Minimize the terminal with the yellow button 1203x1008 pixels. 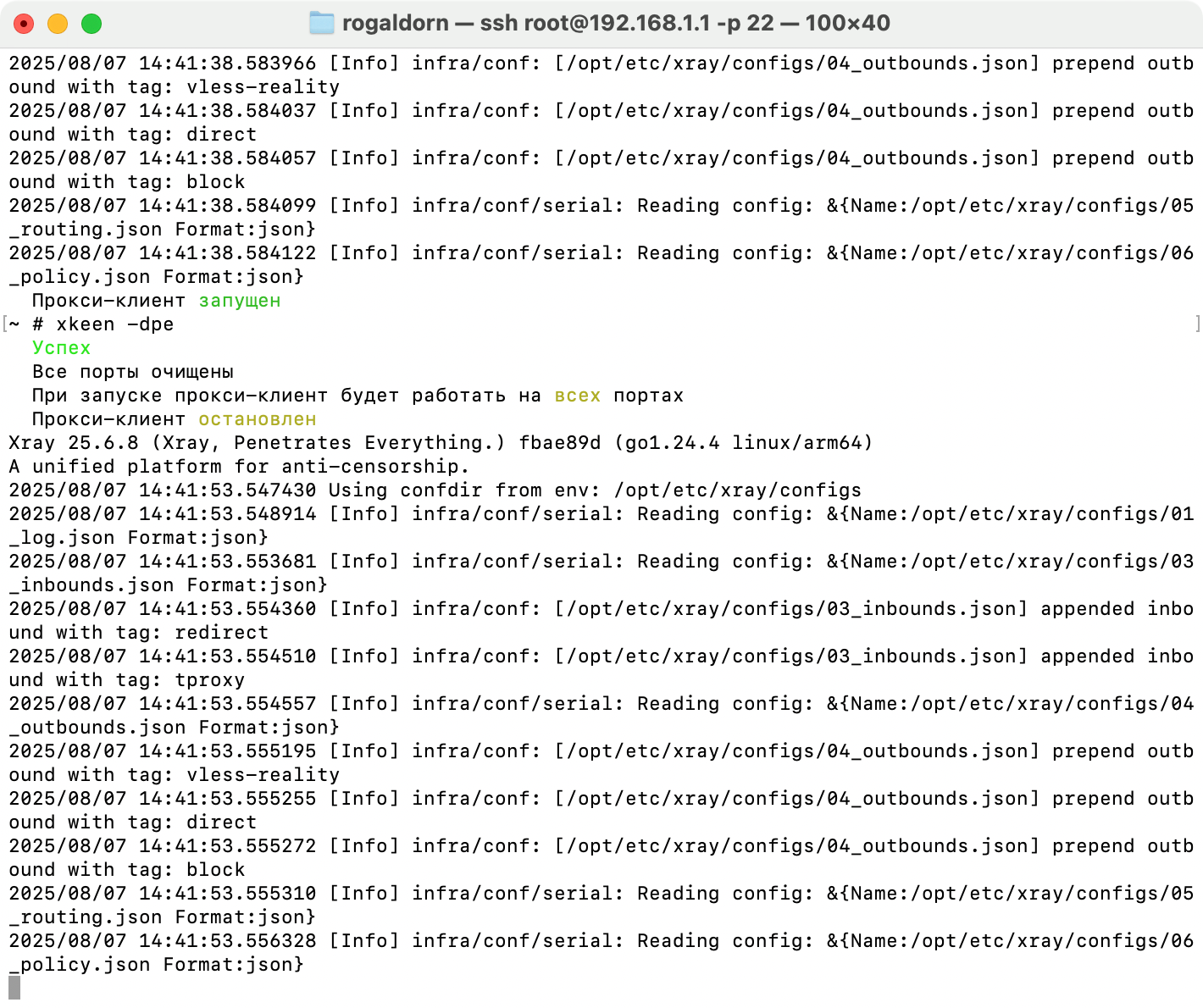coord(58,24)
